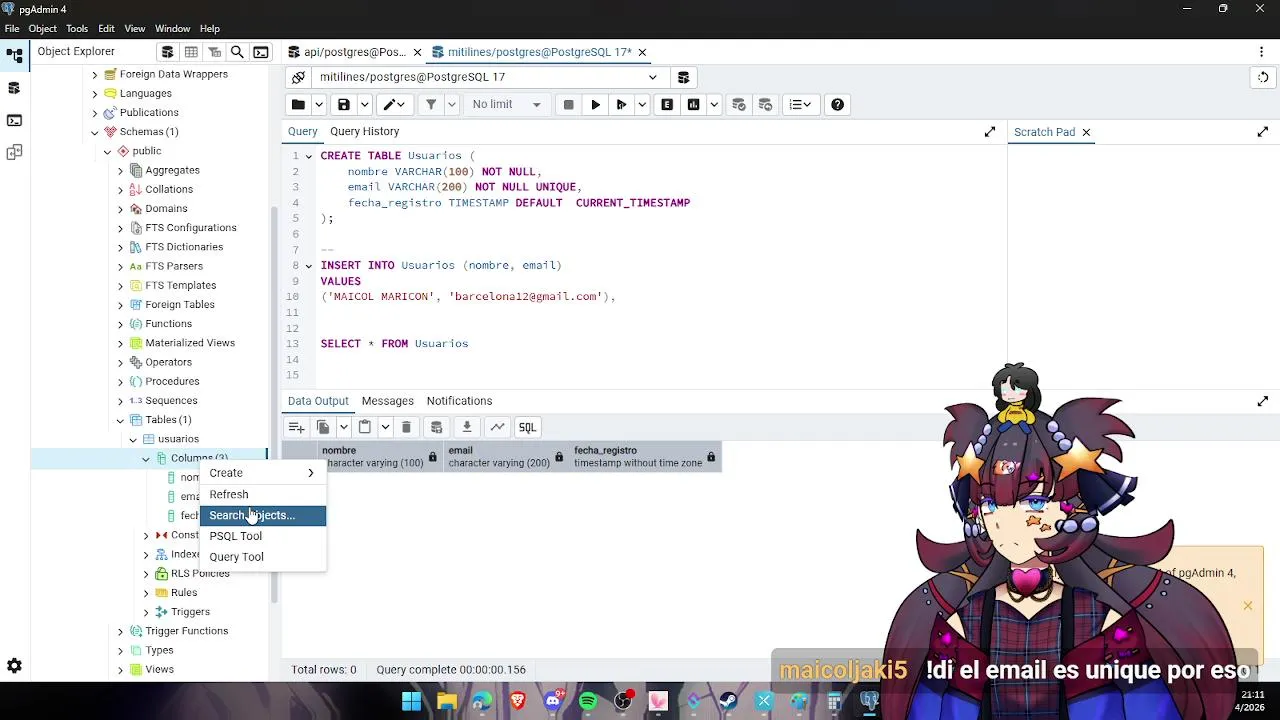The width and height of the screenshot is (1280, 720).
Task: Expand the Trigger Functions node
Action: [x=121, y=631]
